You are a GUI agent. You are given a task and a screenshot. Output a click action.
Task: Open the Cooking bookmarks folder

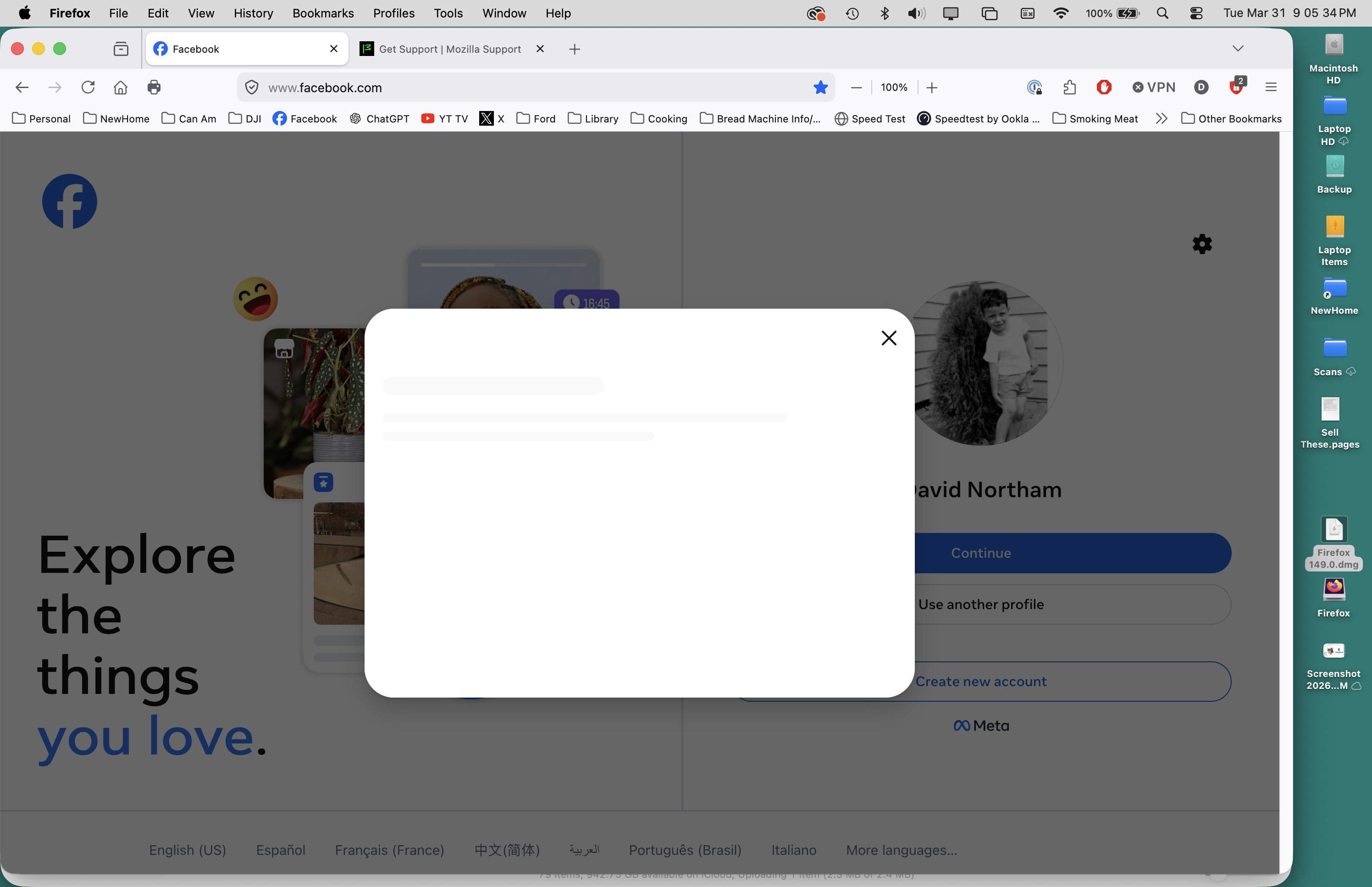tap(658, 119)
